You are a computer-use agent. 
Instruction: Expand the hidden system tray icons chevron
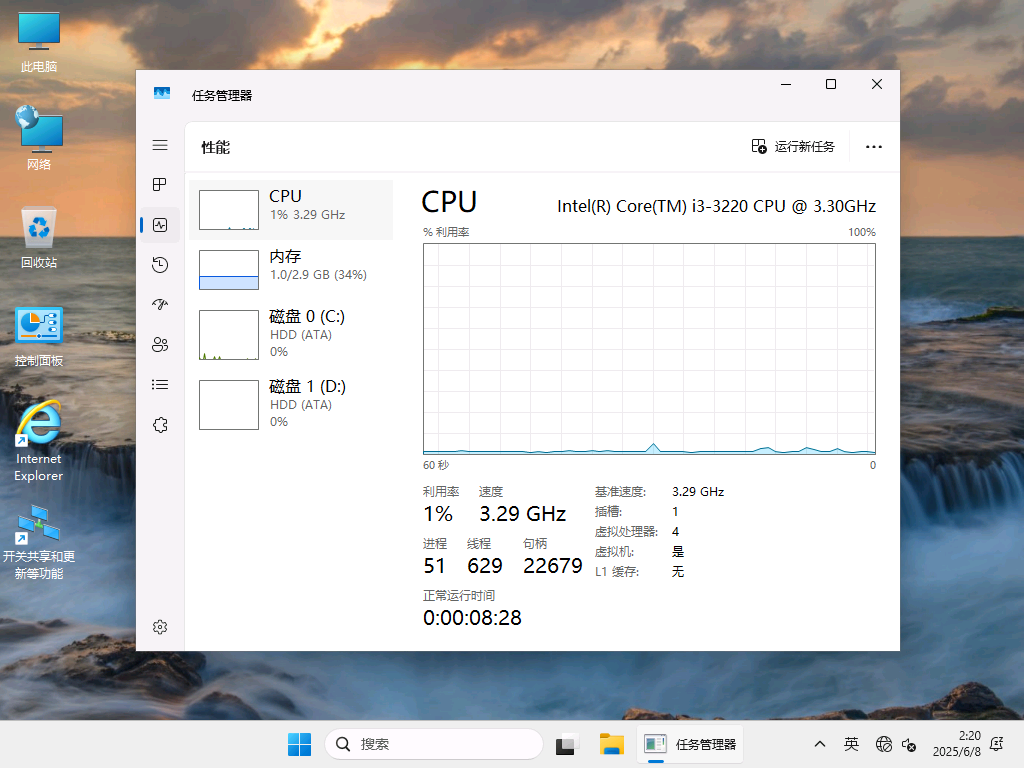820,744
